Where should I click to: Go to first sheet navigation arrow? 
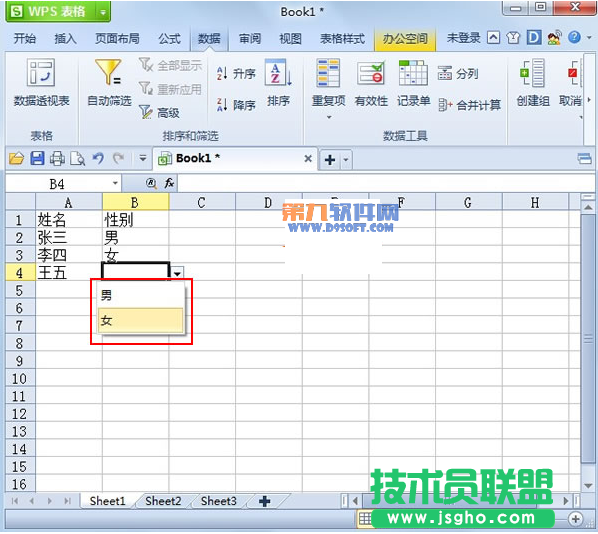pos(15,501)
